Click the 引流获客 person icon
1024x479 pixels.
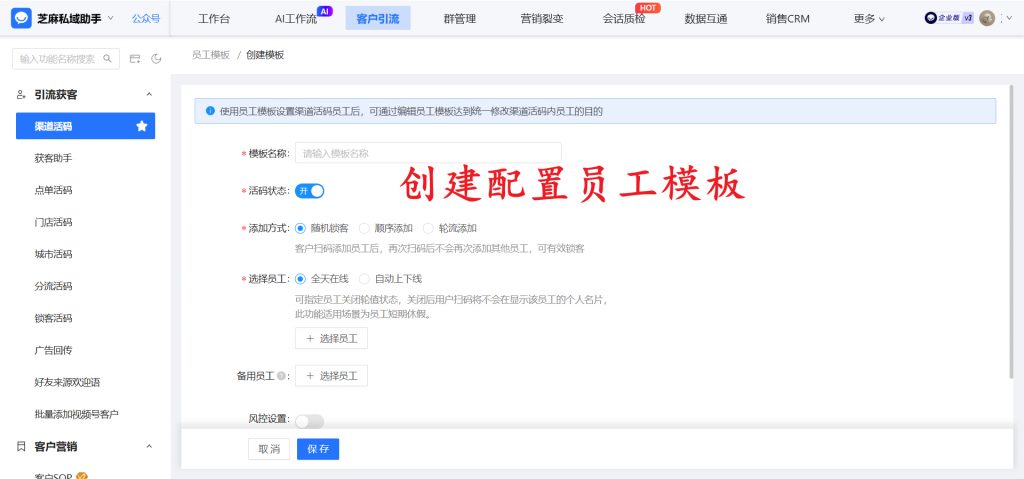[x=22, y=95]
